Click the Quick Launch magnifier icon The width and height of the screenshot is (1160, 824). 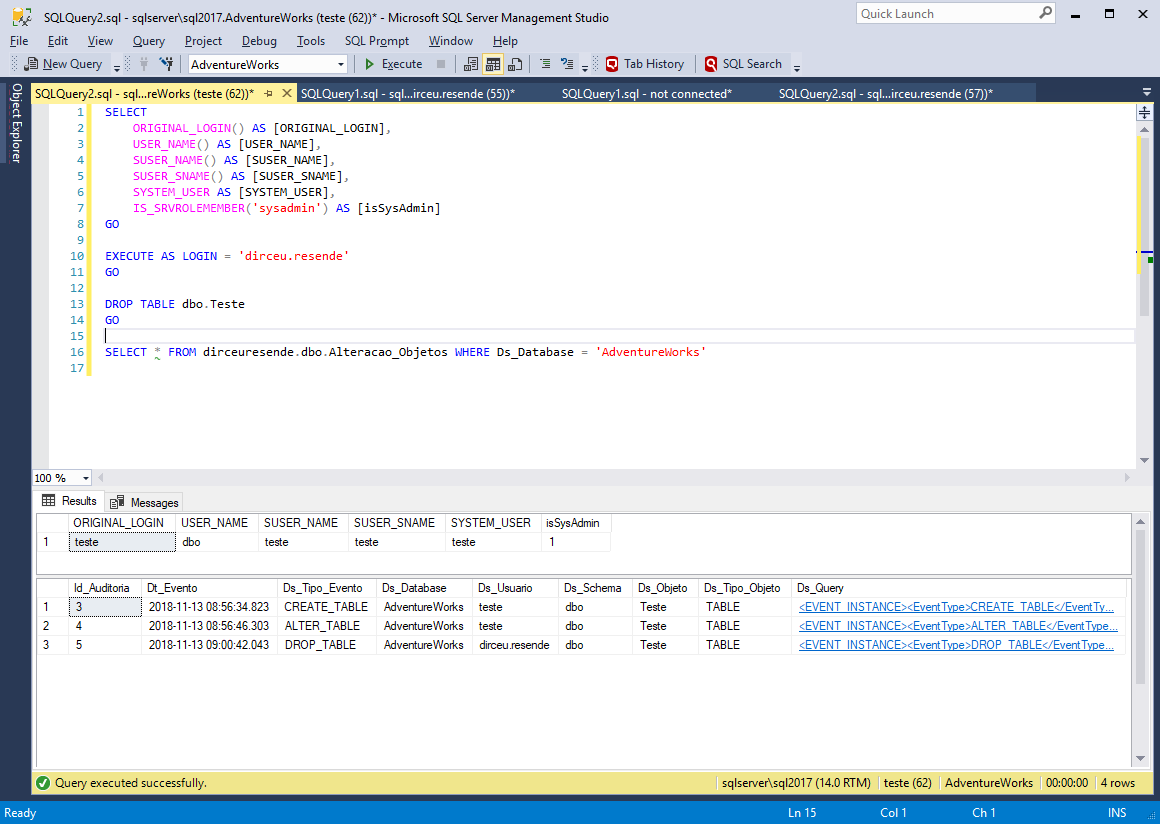click(x=1045, y=13)
